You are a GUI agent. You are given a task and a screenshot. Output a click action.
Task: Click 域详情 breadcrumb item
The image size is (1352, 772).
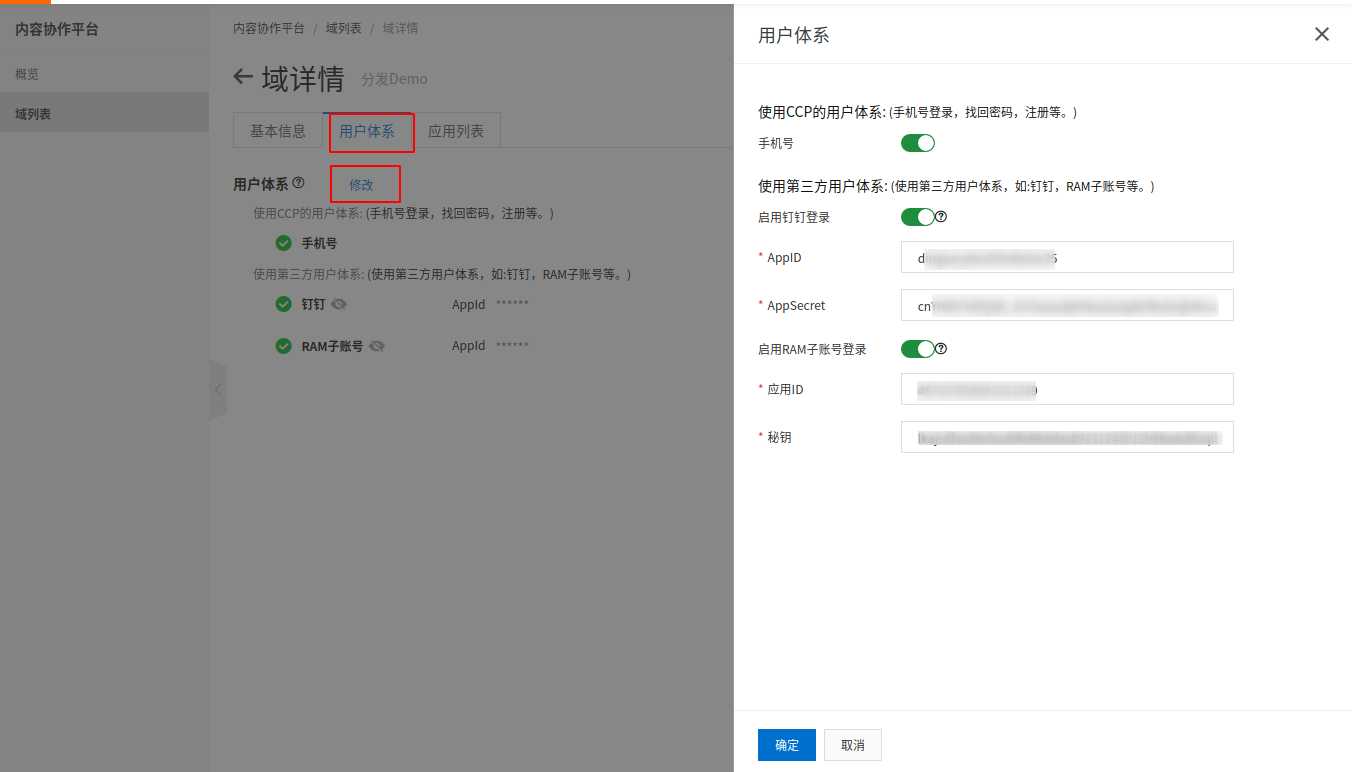tap(400, 28)
